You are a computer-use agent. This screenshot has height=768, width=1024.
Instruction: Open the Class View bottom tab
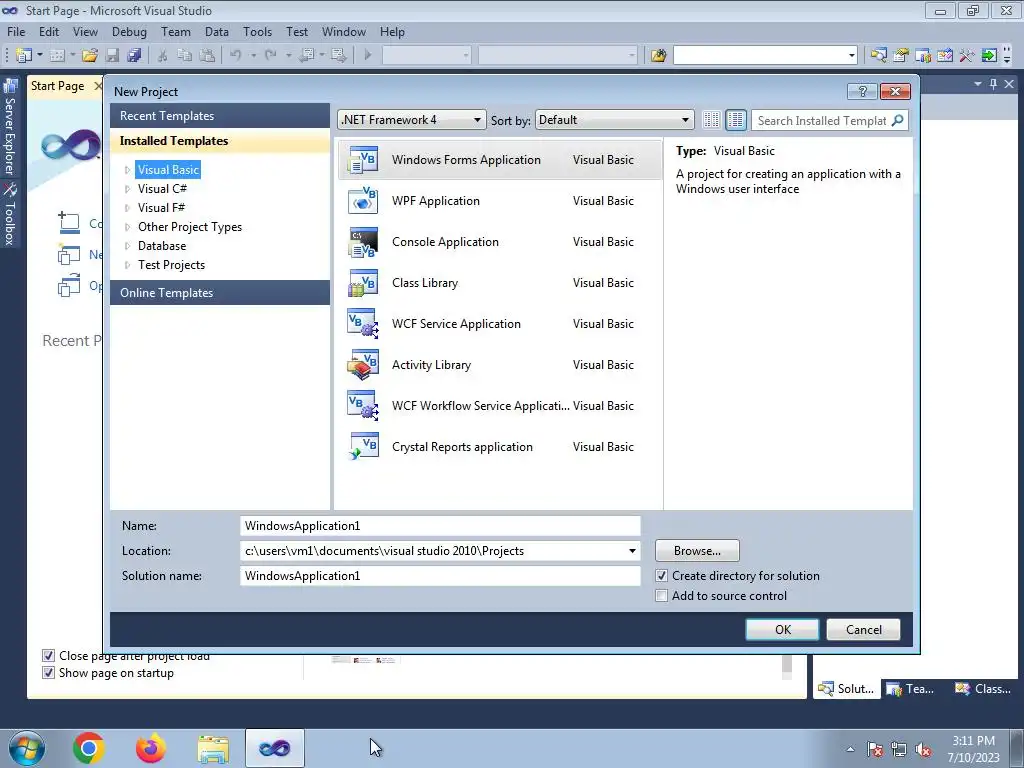(983, 688)
